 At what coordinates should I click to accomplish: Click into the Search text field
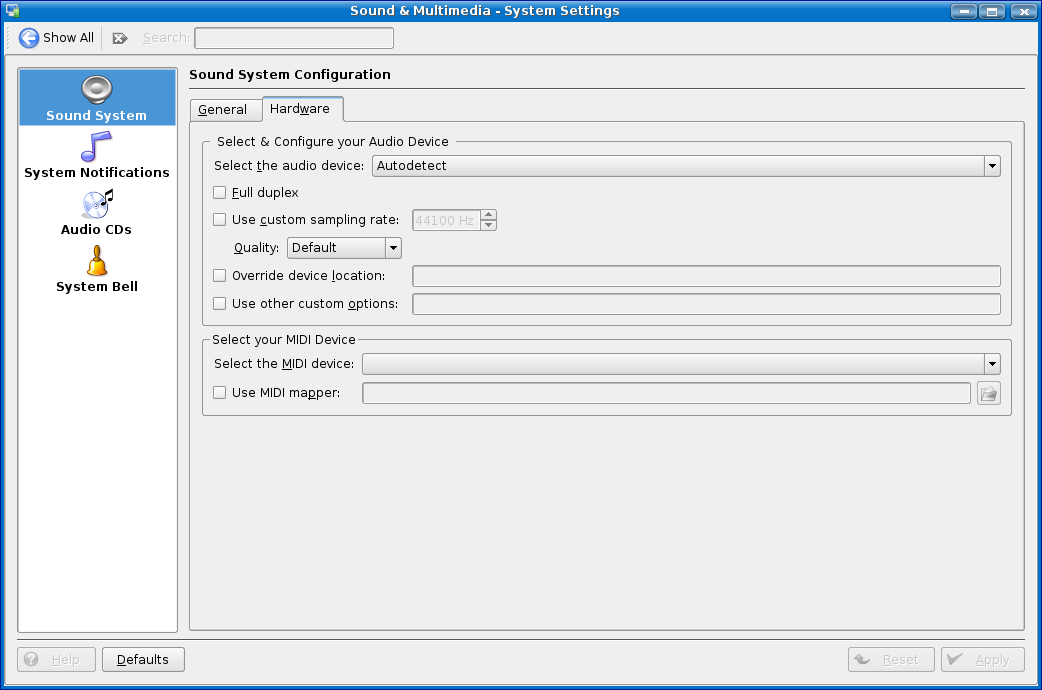tap(294, 38)
